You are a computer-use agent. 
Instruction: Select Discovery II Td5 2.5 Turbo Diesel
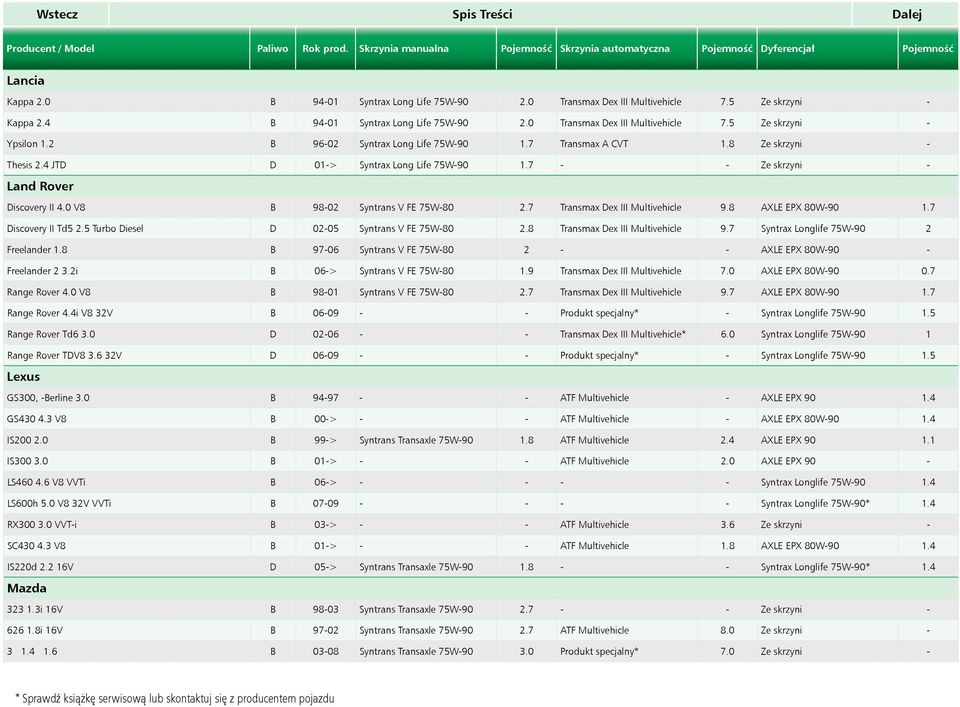[x=75, y=228]
